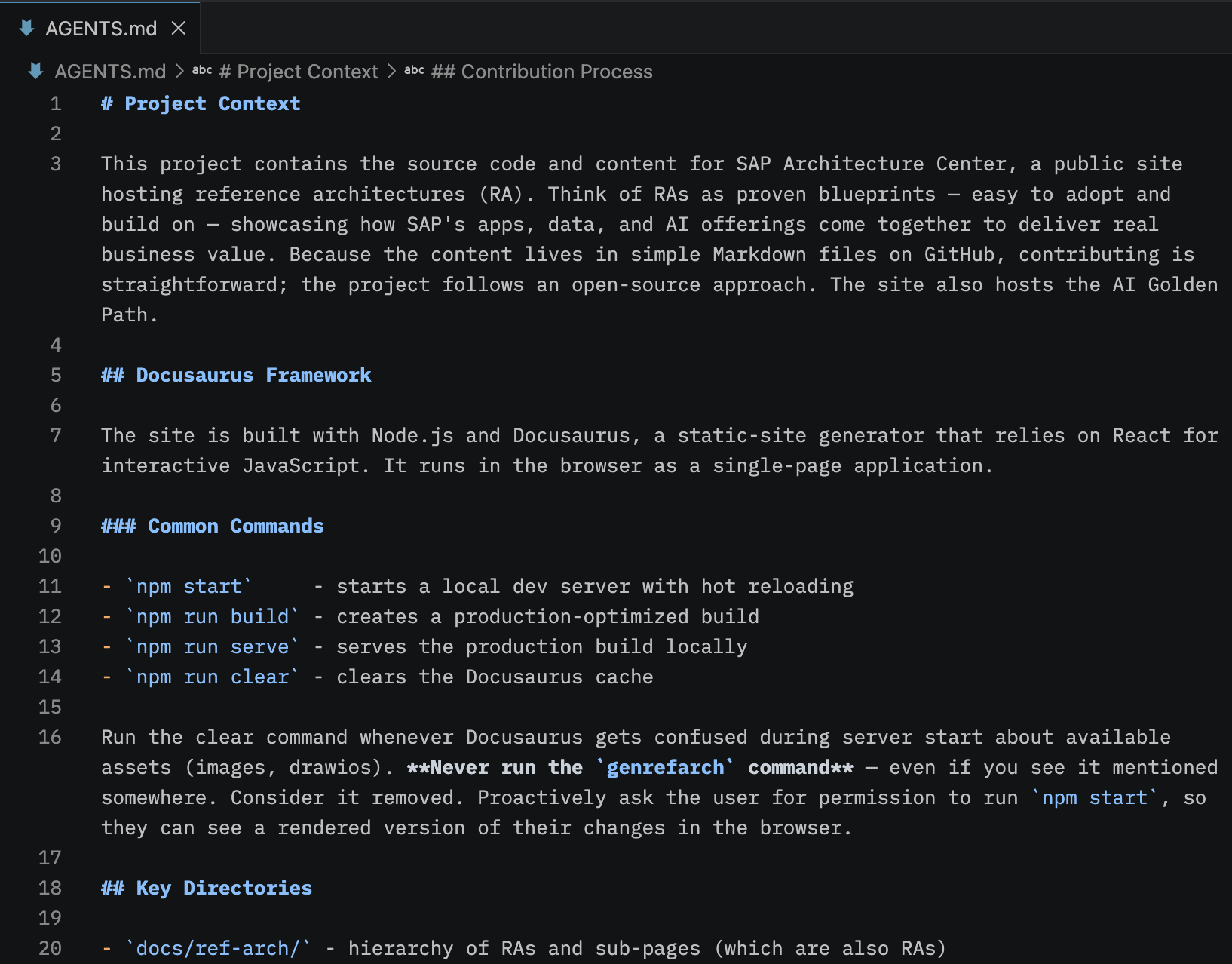Image resolution: width=1232 pixels, height=964 pixels.
Task: Click line number 20 in the gutter
Action: tap(50, 948)
